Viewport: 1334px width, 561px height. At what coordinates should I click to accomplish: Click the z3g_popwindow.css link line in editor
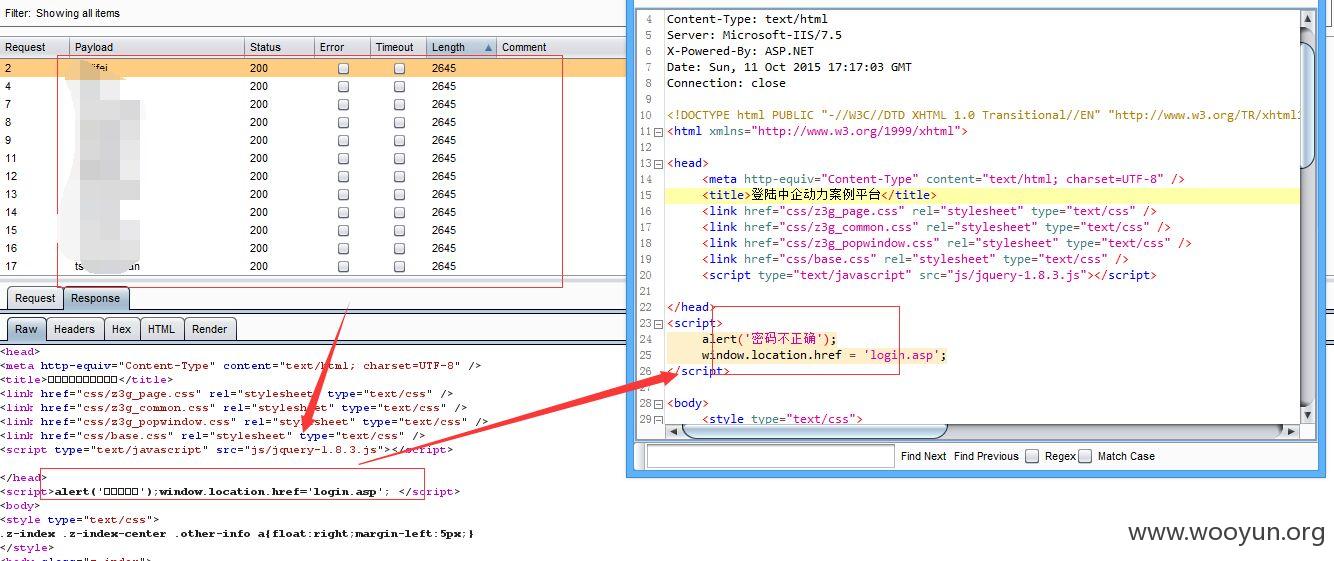pos(947,243)
